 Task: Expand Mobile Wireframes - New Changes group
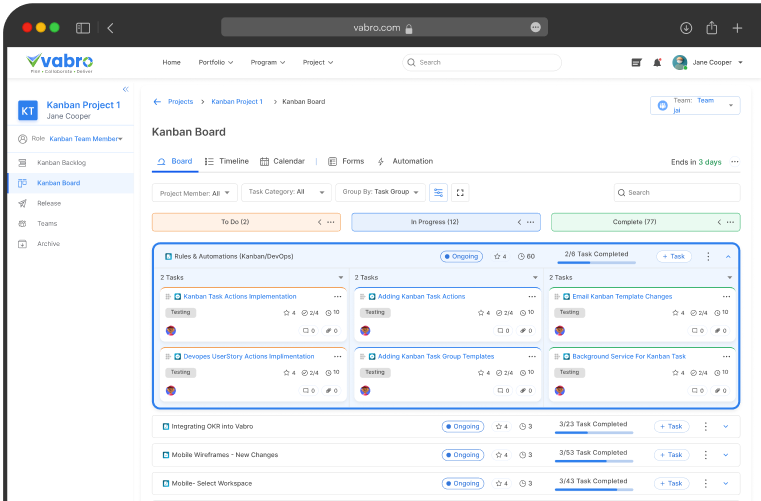coord(726,455)
